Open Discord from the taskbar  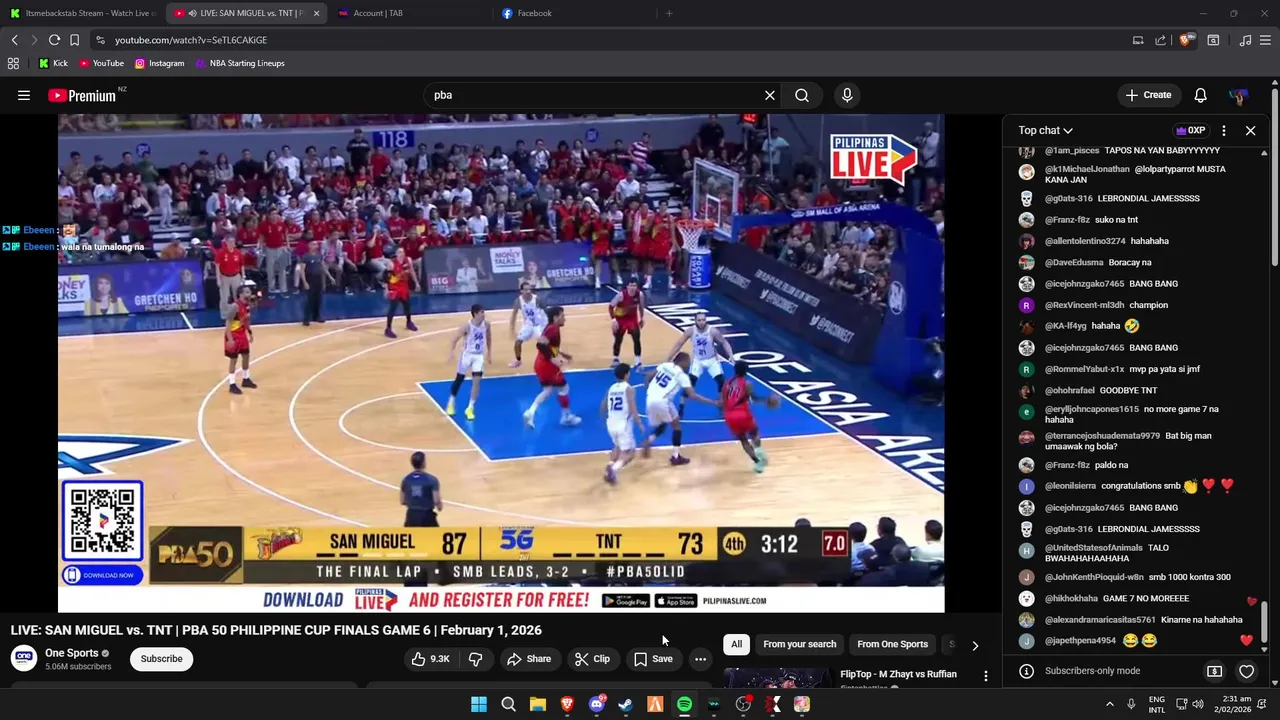click(597, 704)
